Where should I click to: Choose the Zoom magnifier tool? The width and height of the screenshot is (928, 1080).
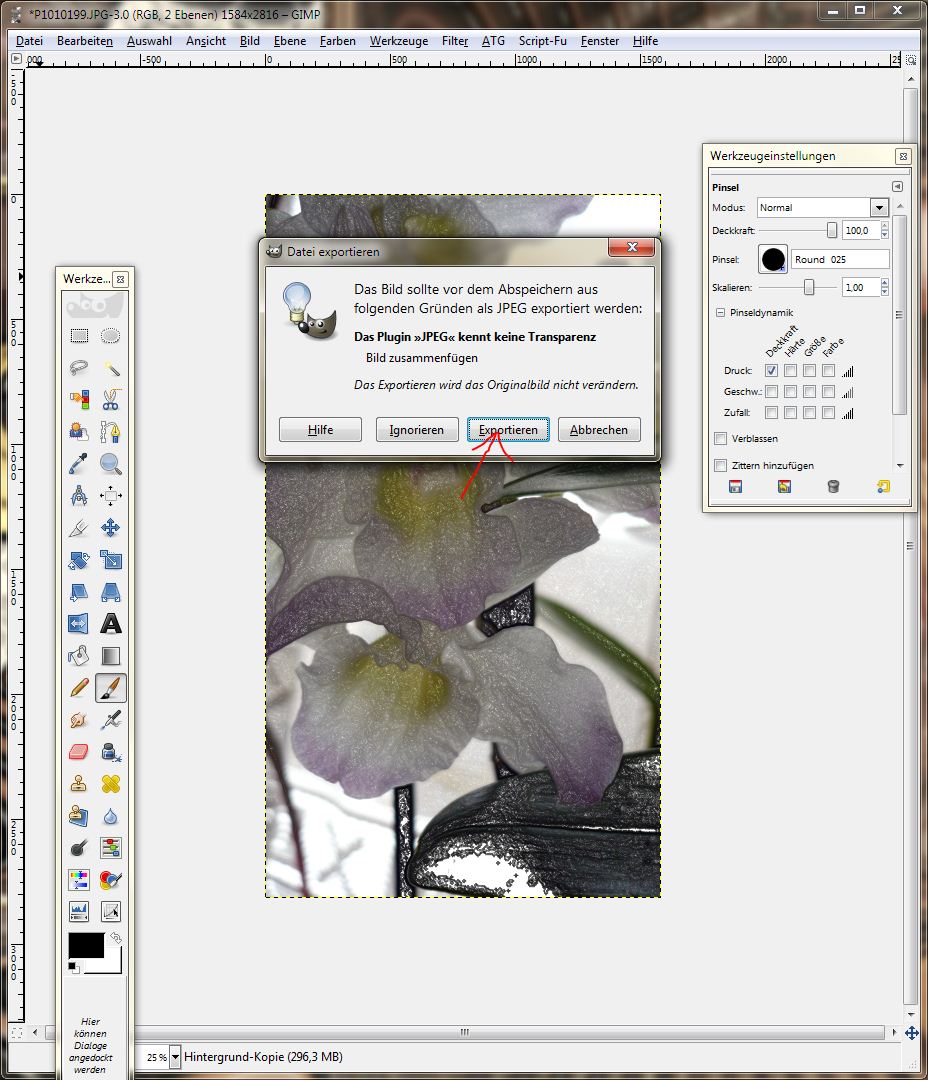pyautogui.click(x=111, y=463)
